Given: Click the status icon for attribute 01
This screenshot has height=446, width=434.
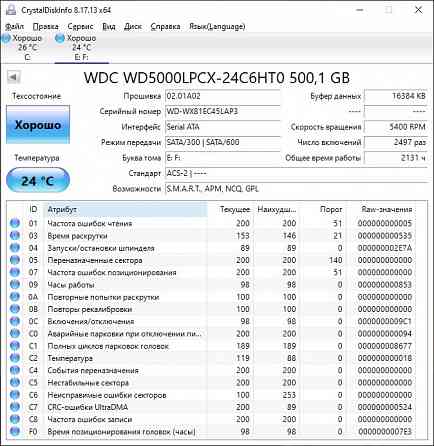Looking at the screenshot, I should (15, 223).
